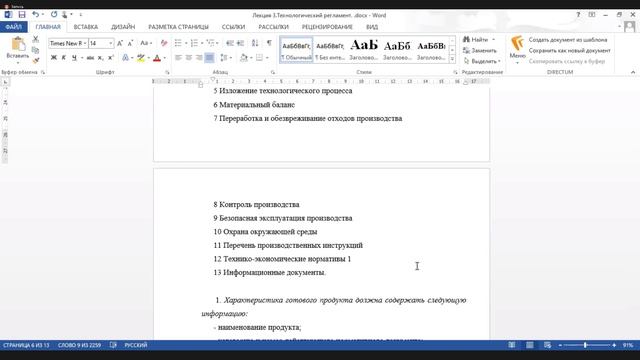Image resolution: width=640 pixels, height=360 pixels.
Task: Select the Без интервала style
Action: pos(330,49)
